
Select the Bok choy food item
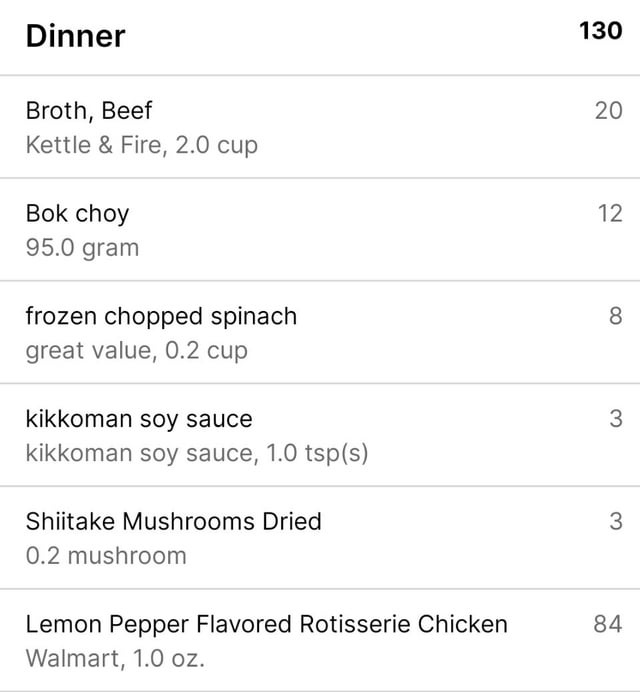click(x=320, y=229)
